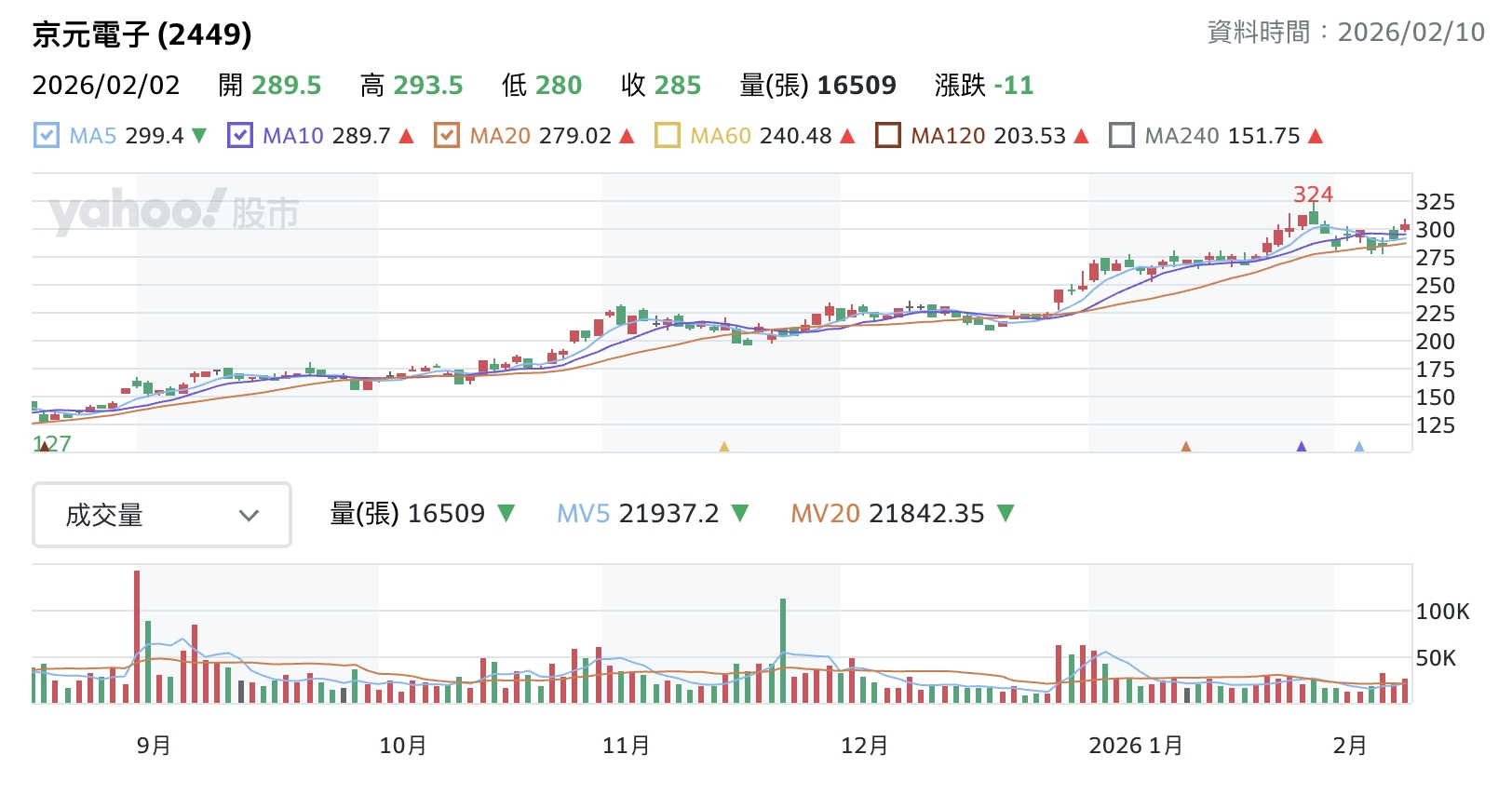Click the yellow triangle marker near November
1512x795 pixels.
(724, 447)
